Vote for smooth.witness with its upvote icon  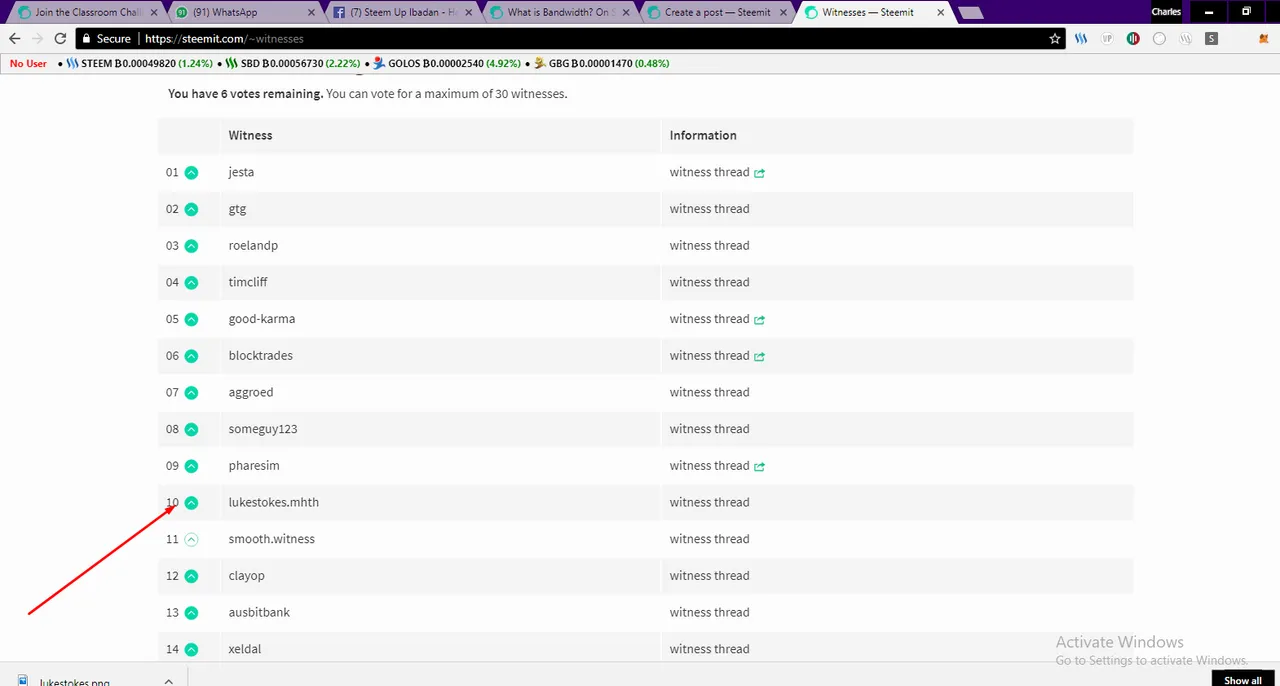pyautogui.click(x=191, y=539)
